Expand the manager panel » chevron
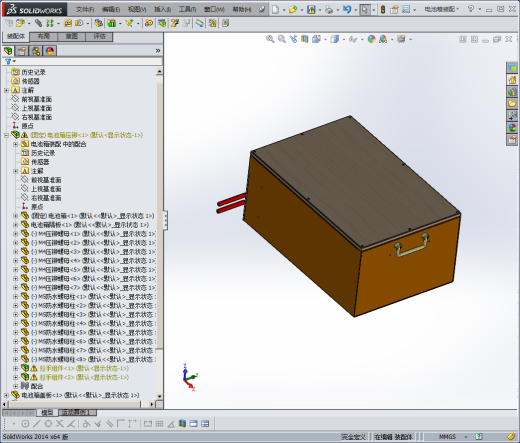The width and height of the screenshot is (520, 443). coord(158,51)
